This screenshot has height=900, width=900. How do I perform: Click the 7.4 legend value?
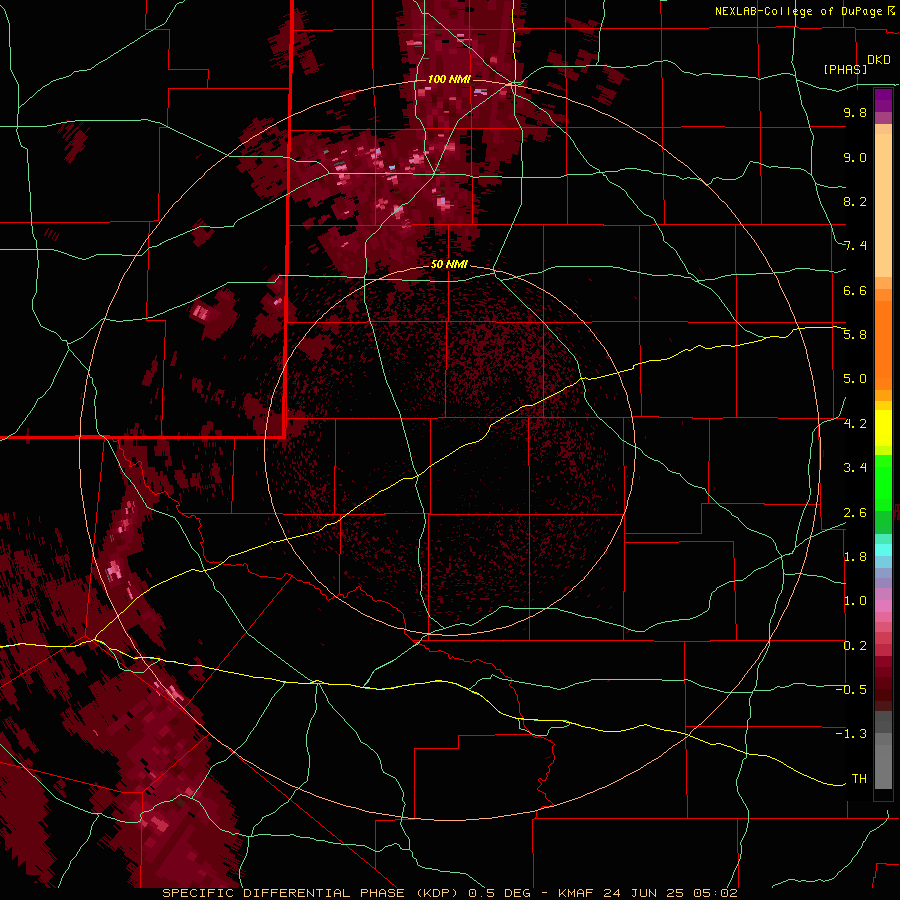click(855, 246)
